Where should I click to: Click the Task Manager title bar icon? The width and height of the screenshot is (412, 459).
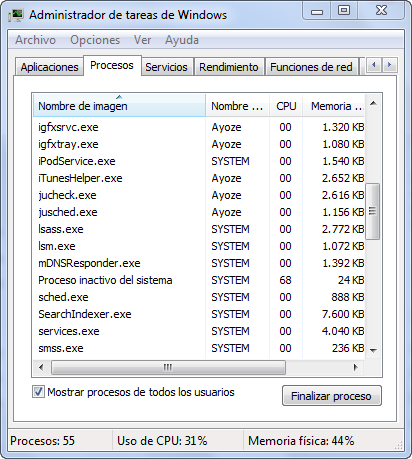click(x=17, y=15)
